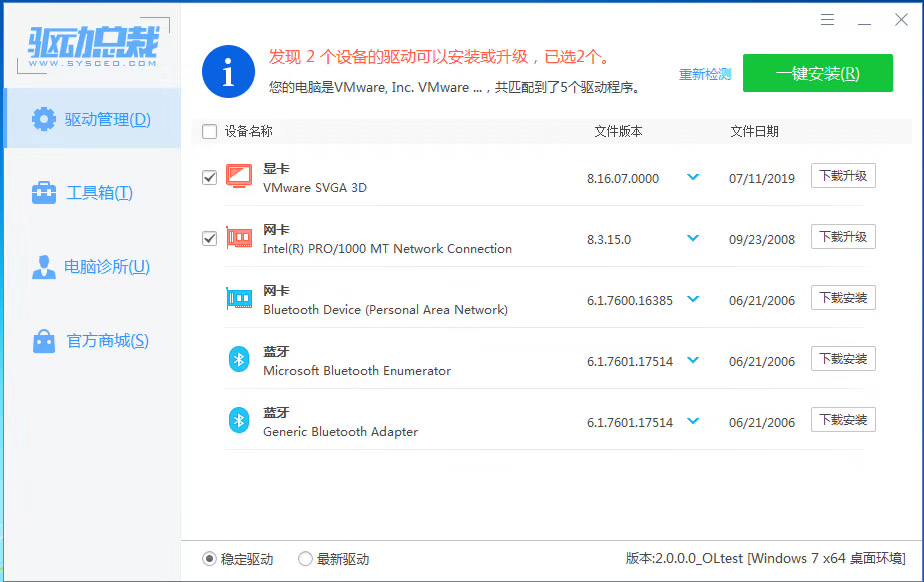924x582 pixels.
Task: Open the hamburger menu at top right
Action: pos(827,19)
